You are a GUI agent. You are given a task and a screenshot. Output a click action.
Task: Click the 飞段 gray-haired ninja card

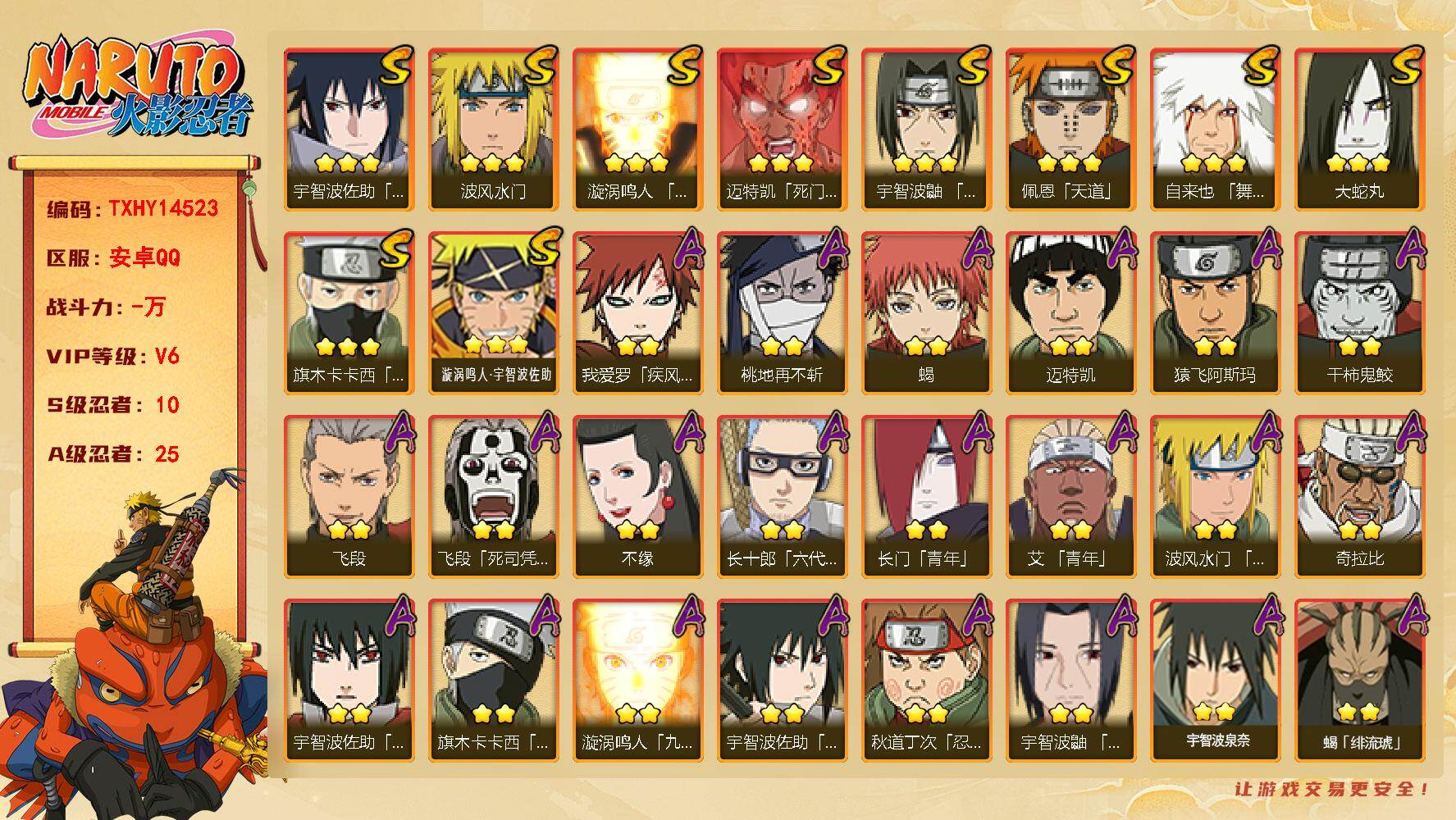349,496
